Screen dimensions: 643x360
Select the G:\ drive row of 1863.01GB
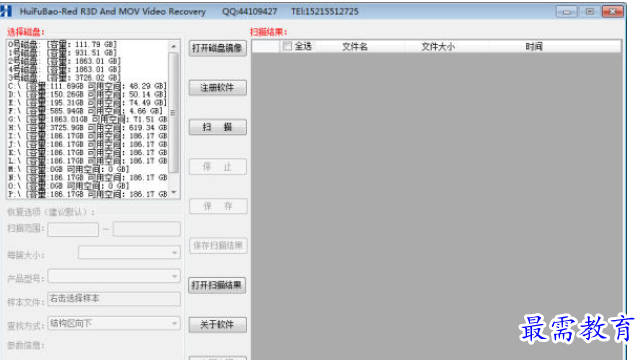tap(88, 119)
